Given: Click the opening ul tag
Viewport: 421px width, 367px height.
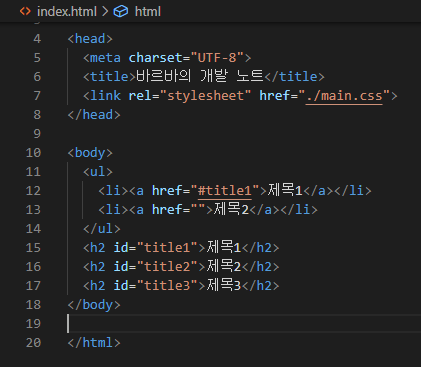Looking at the screenshot, I should tap(98, 172).
